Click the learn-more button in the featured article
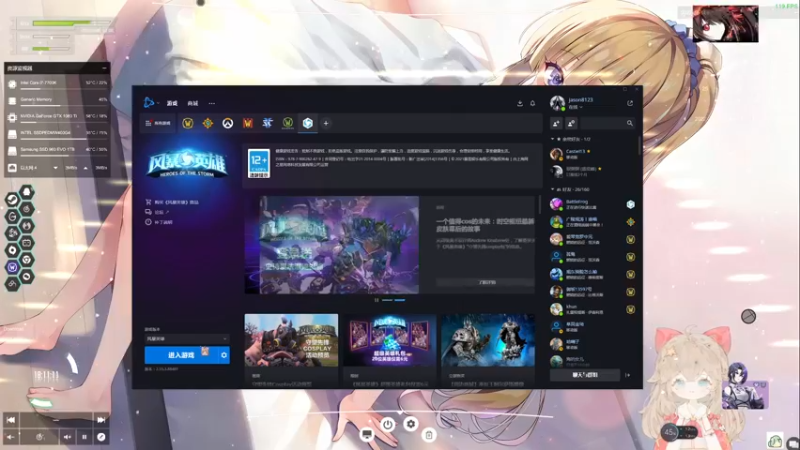The image size is (800, 450). click(485, 282)
